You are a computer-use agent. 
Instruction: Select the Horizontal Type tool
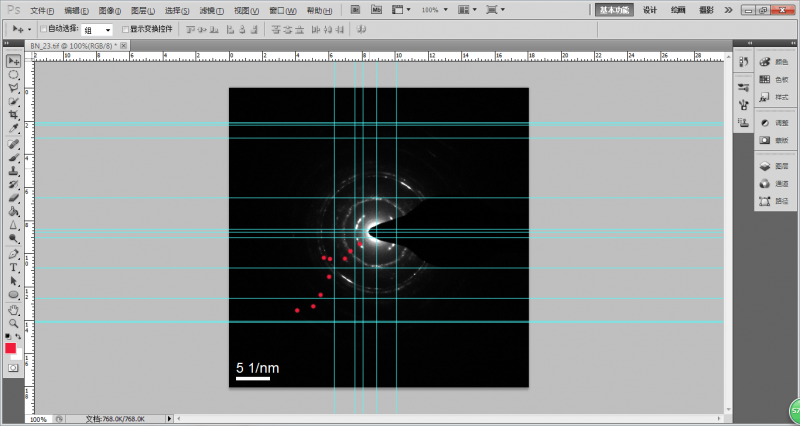[x=14, y=268]
